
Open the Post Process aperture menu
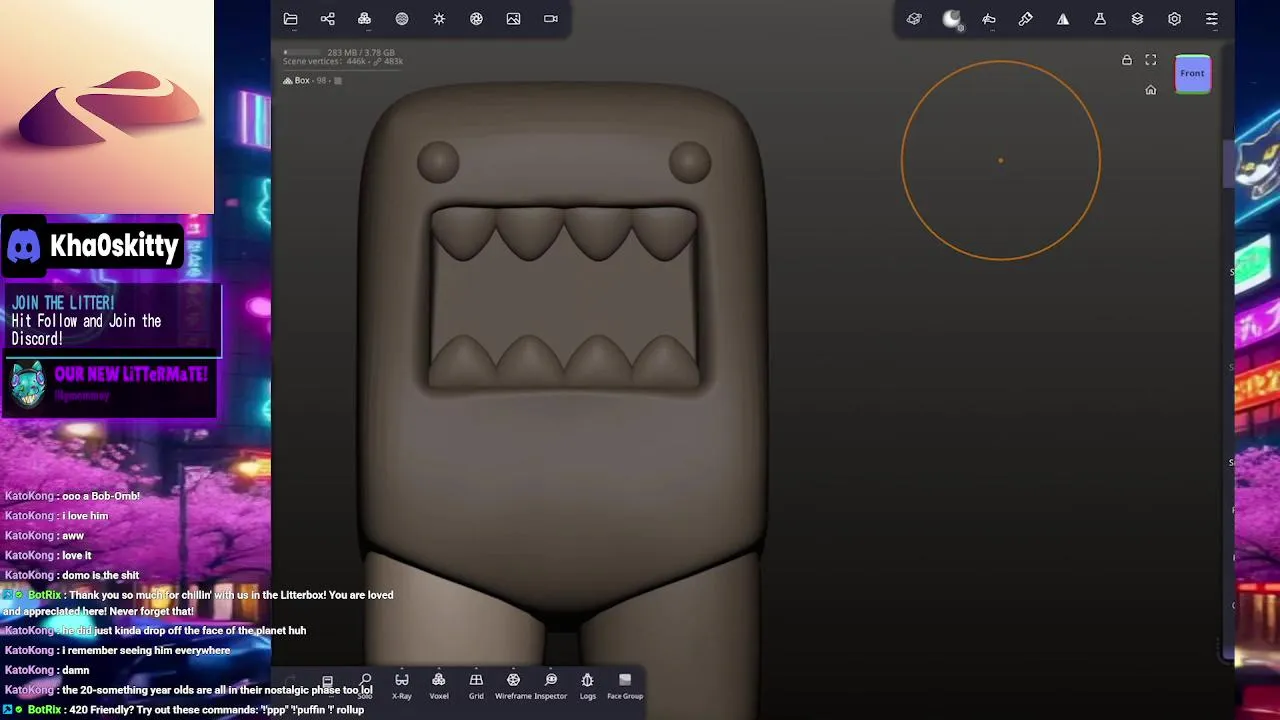tap(476, 19)
